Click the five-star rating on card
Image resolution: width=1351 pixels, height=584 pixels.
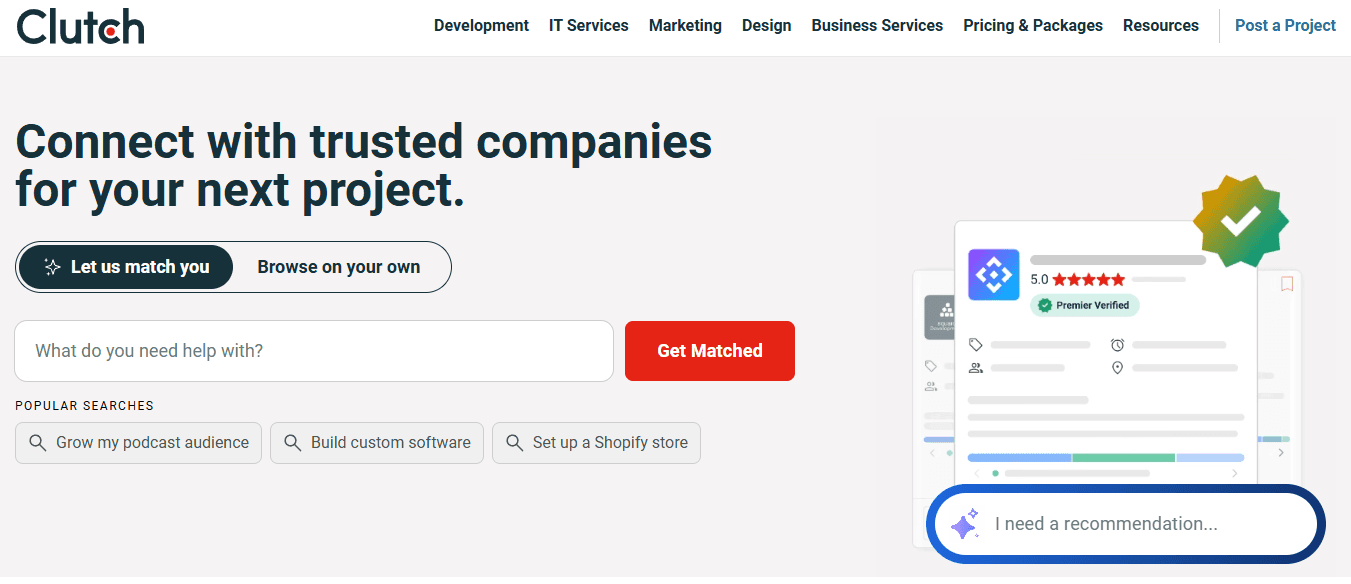tap(1089, 280)
